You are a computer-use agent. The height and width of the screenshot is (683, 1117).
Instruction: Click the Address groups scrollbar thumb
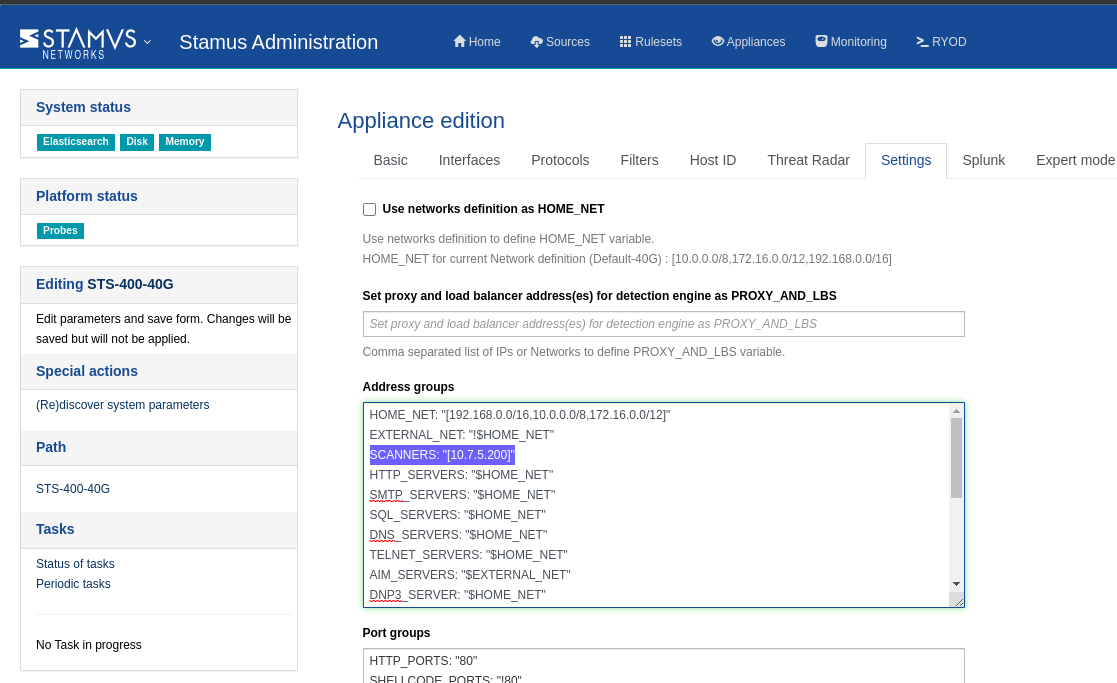click(x=956, y=458)
